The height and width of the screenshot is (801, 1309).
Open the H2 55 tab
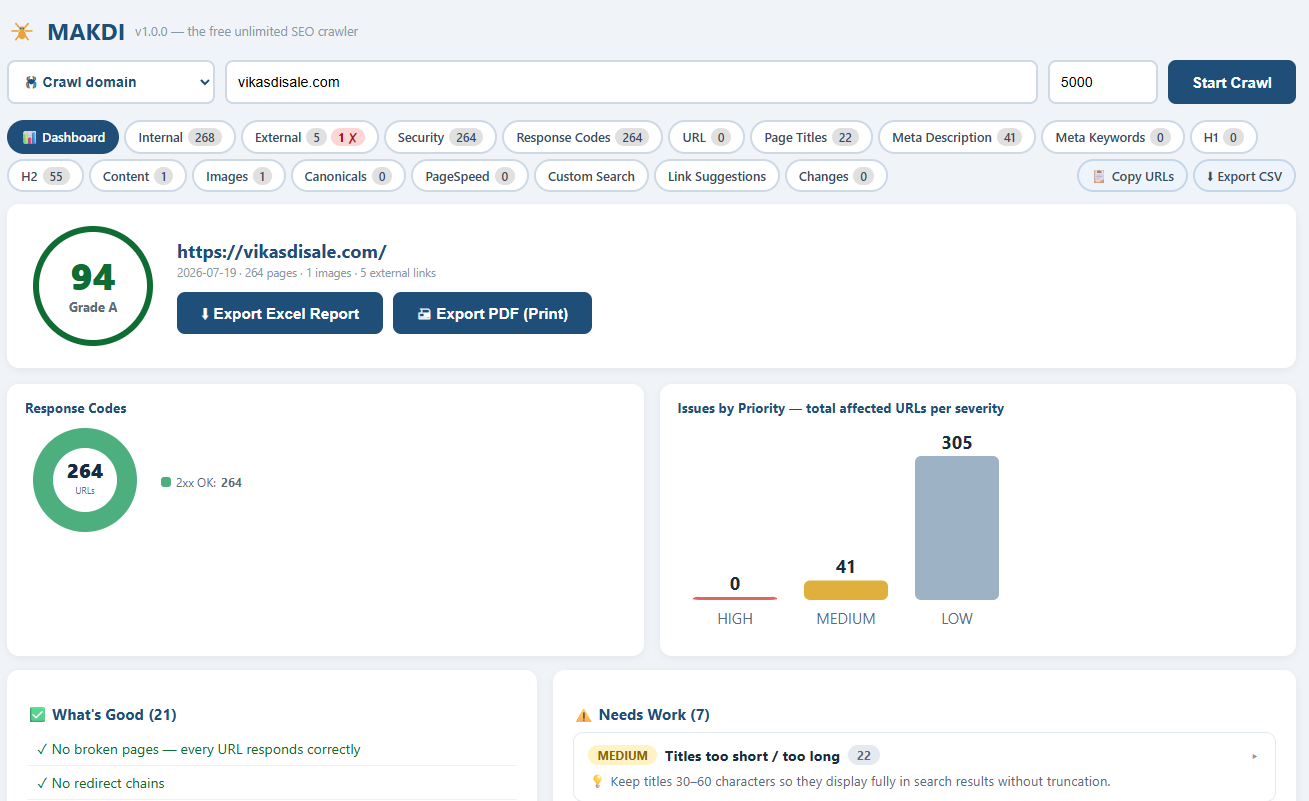pos(45,176)
